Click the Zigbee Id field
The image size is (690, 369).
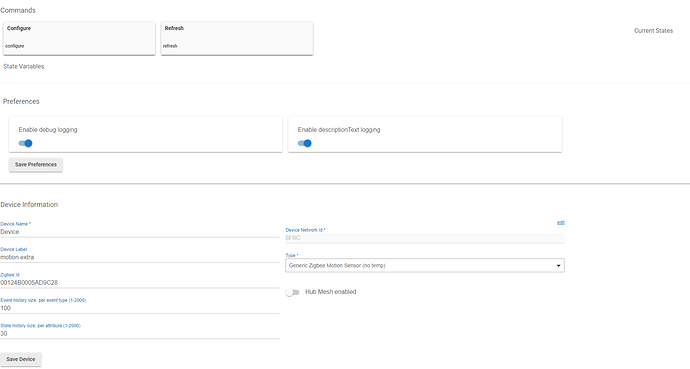tap(139, 283)
